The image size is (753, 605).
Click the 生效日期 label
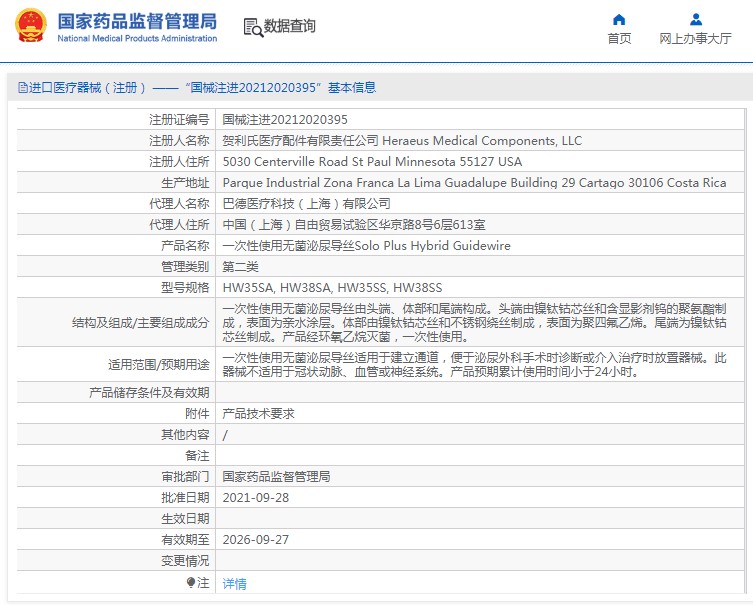185,519
